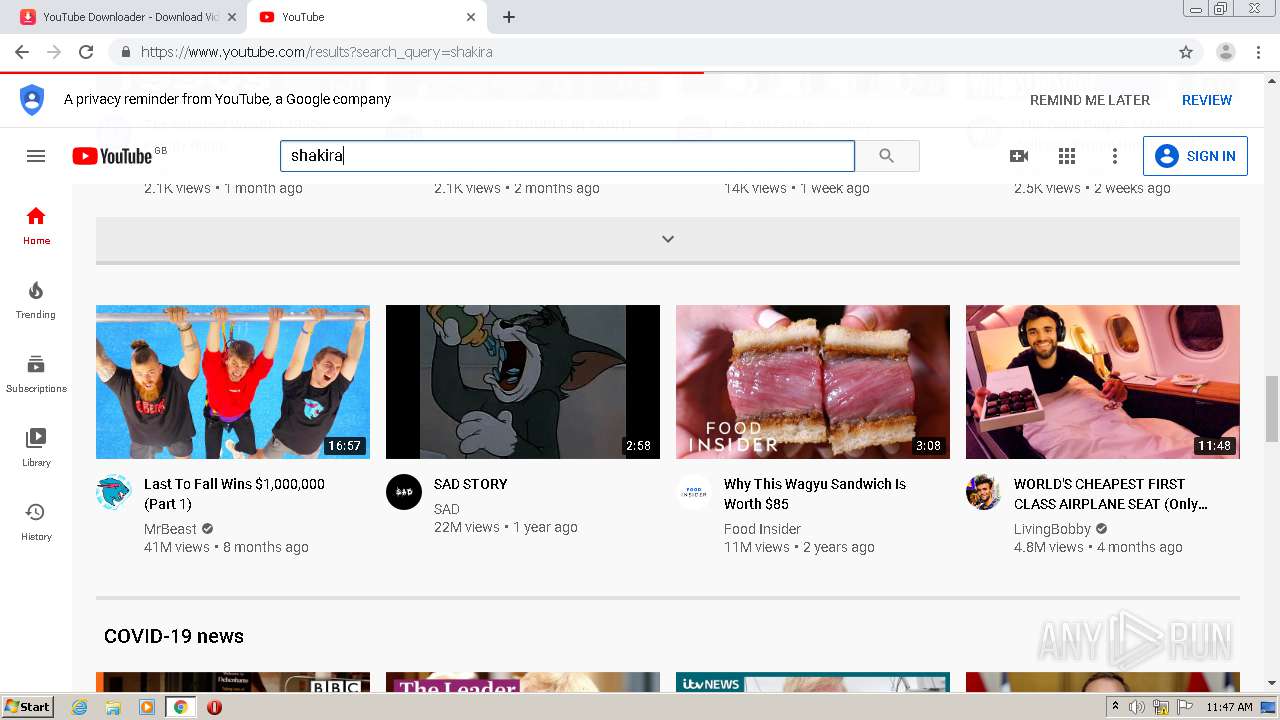Open Internet Explorer from the taskbar
This screenshot has width=1280, height=720.
(80, 707)
